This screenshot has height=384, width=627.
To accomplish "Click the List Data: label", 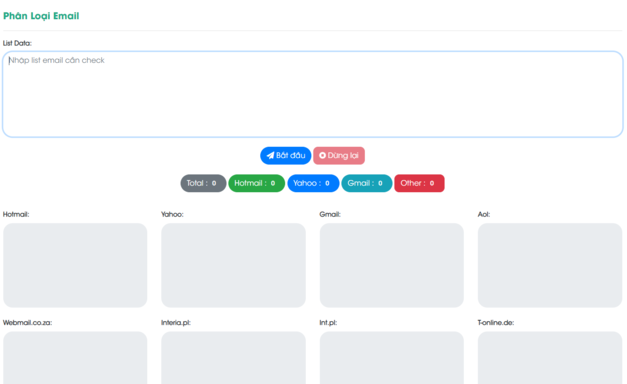I will (17, 43).
